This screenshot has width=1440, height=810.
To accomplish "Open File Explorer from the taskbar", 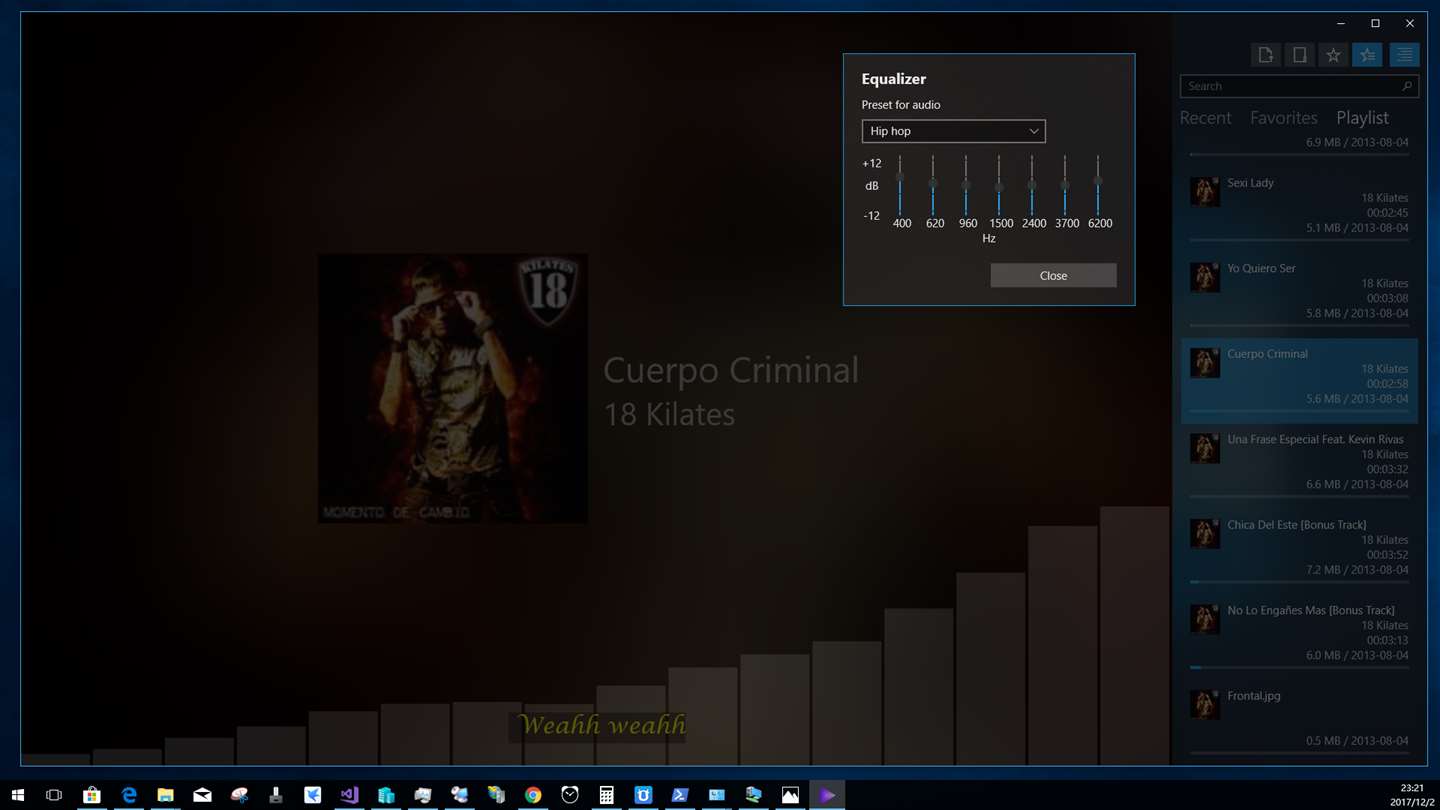I will click(166, 795).
